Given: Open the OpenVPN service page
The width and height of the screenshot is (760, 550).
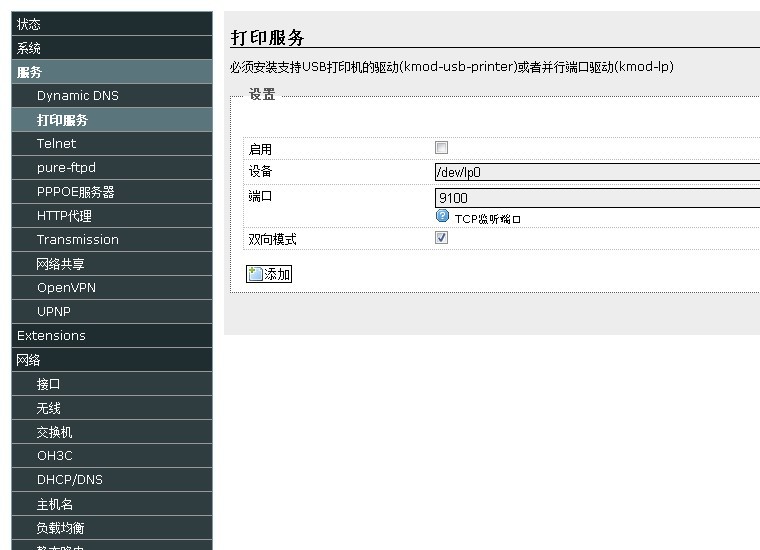Looking at the screenshot, I should tap(112, 287).
